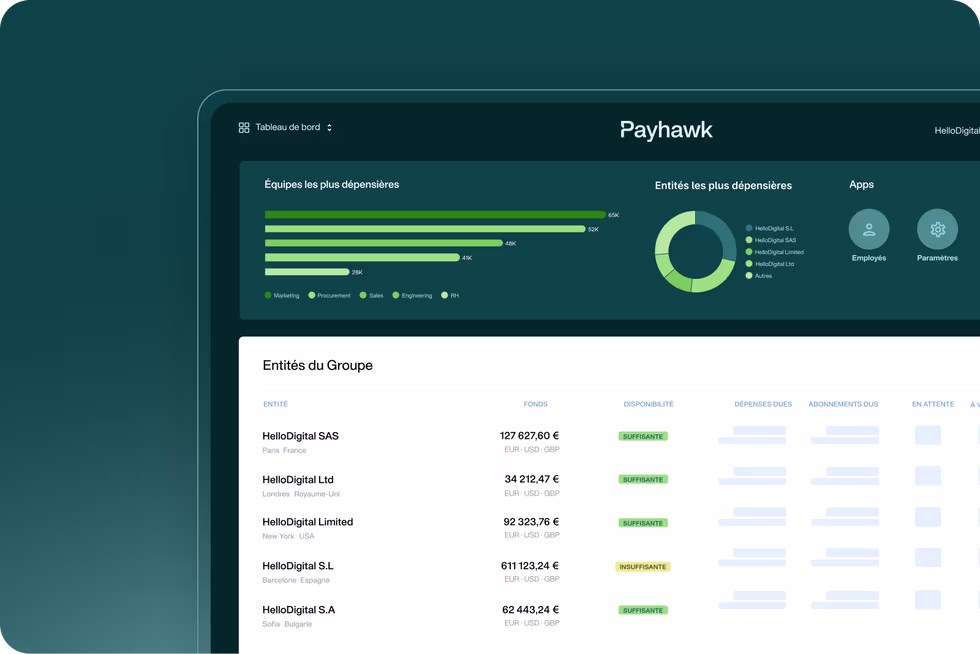This screenshot has width=980, height=654.
Task: Sort by the DÉPENSES DUES column header
Action: (x=763, y=405)
